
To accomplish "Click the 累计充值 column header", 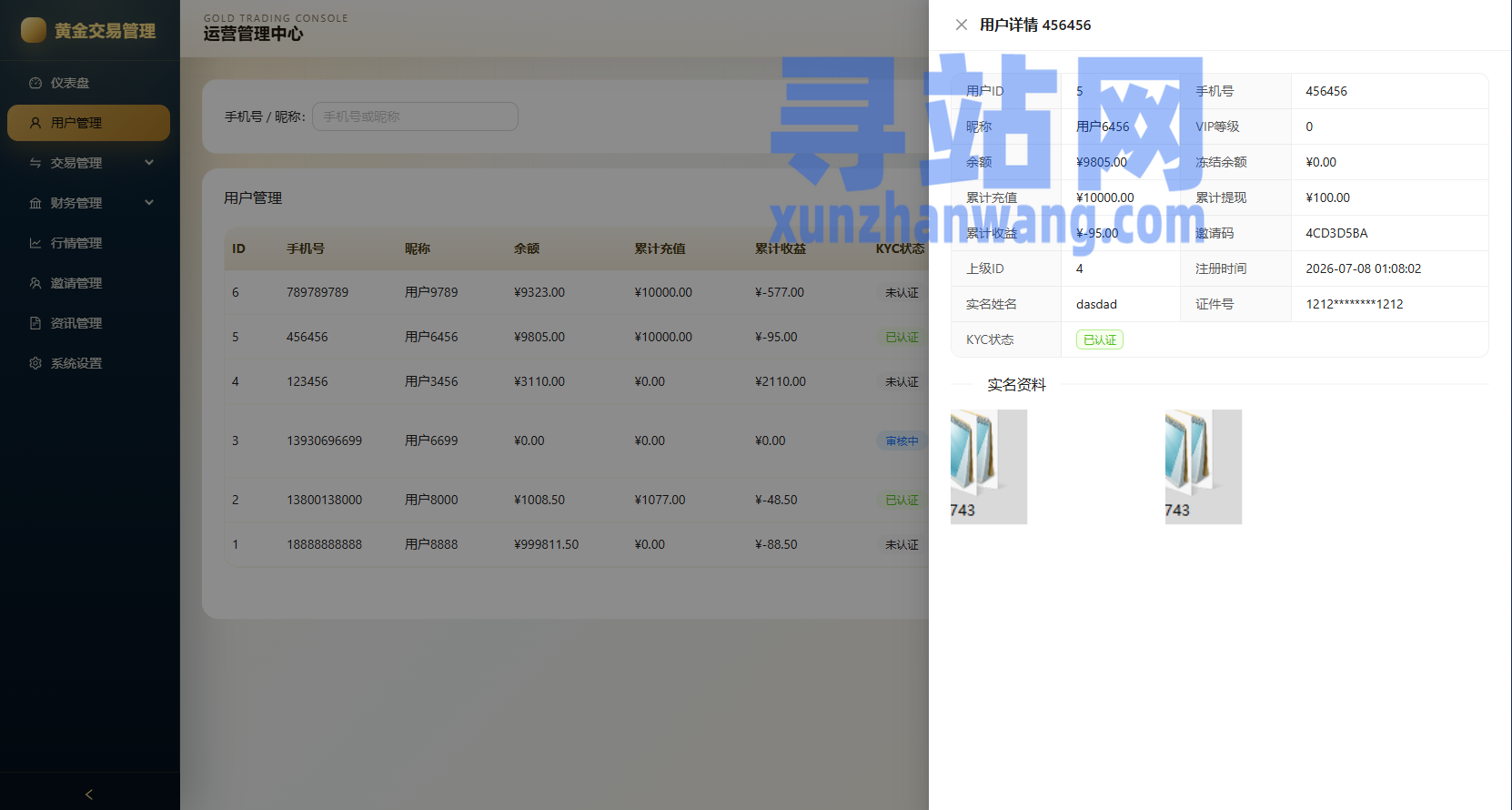I will pos(660,248).
